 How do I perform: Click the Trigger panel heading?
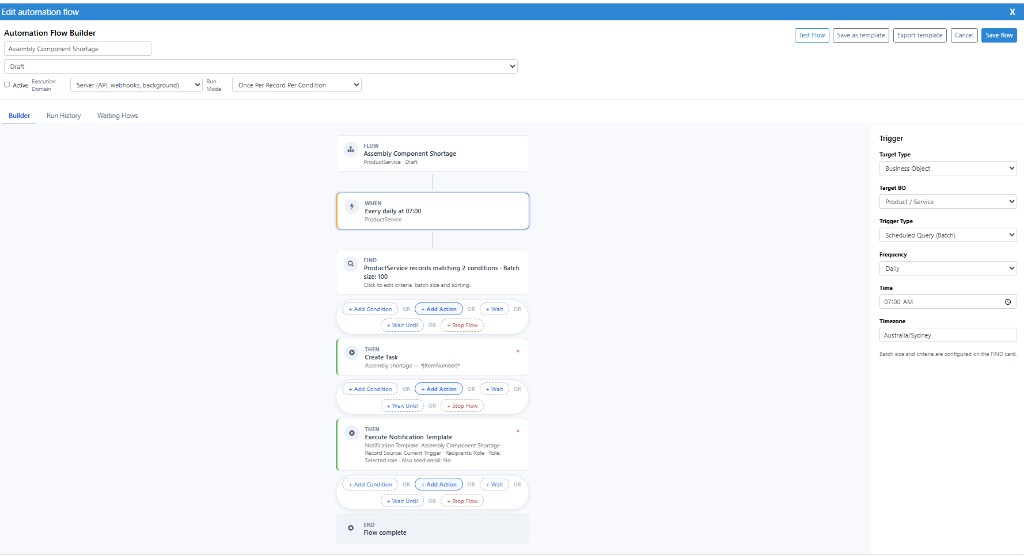point(891,139)
